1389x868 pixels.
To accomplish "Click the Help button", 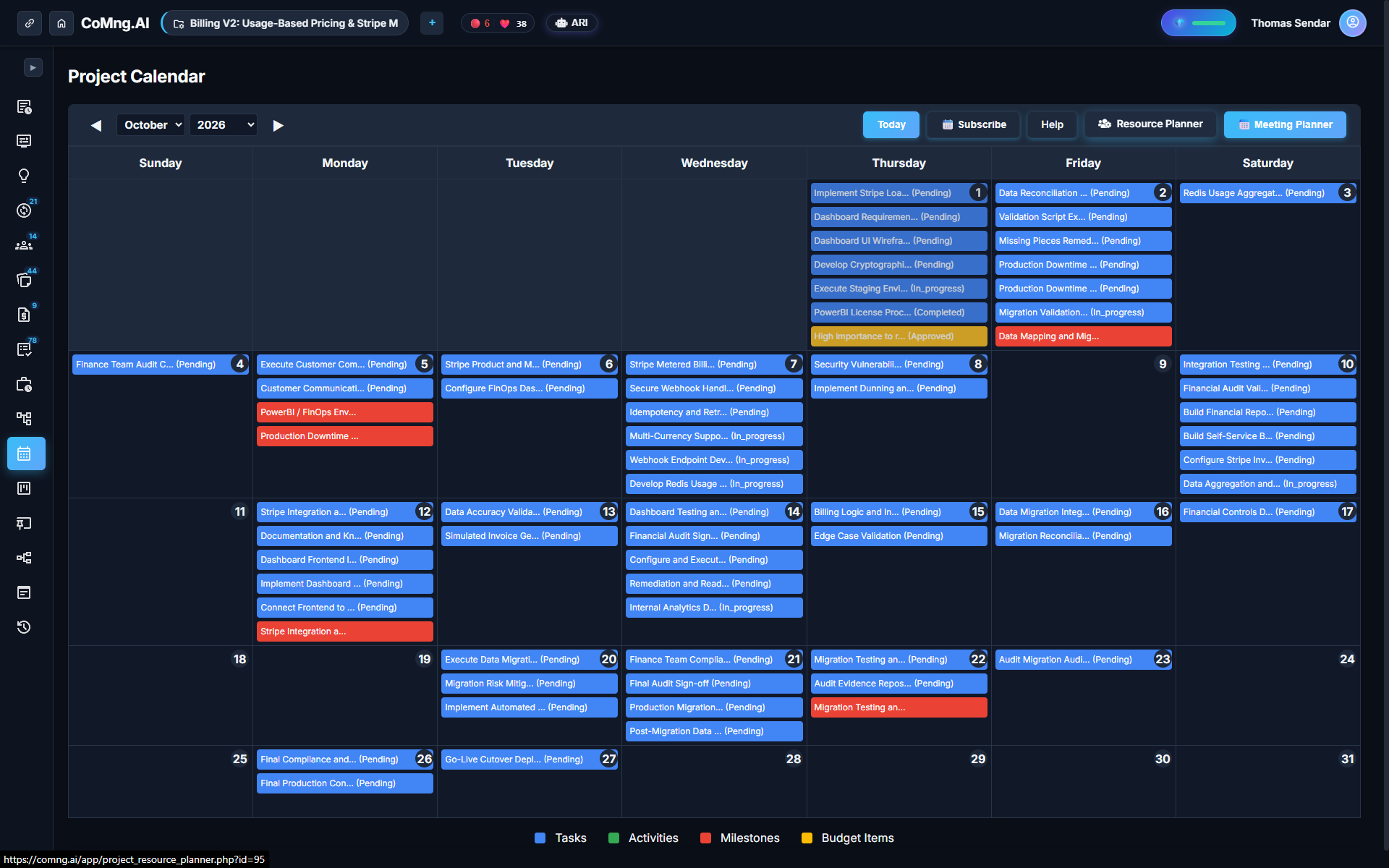I will point(1052,124).
